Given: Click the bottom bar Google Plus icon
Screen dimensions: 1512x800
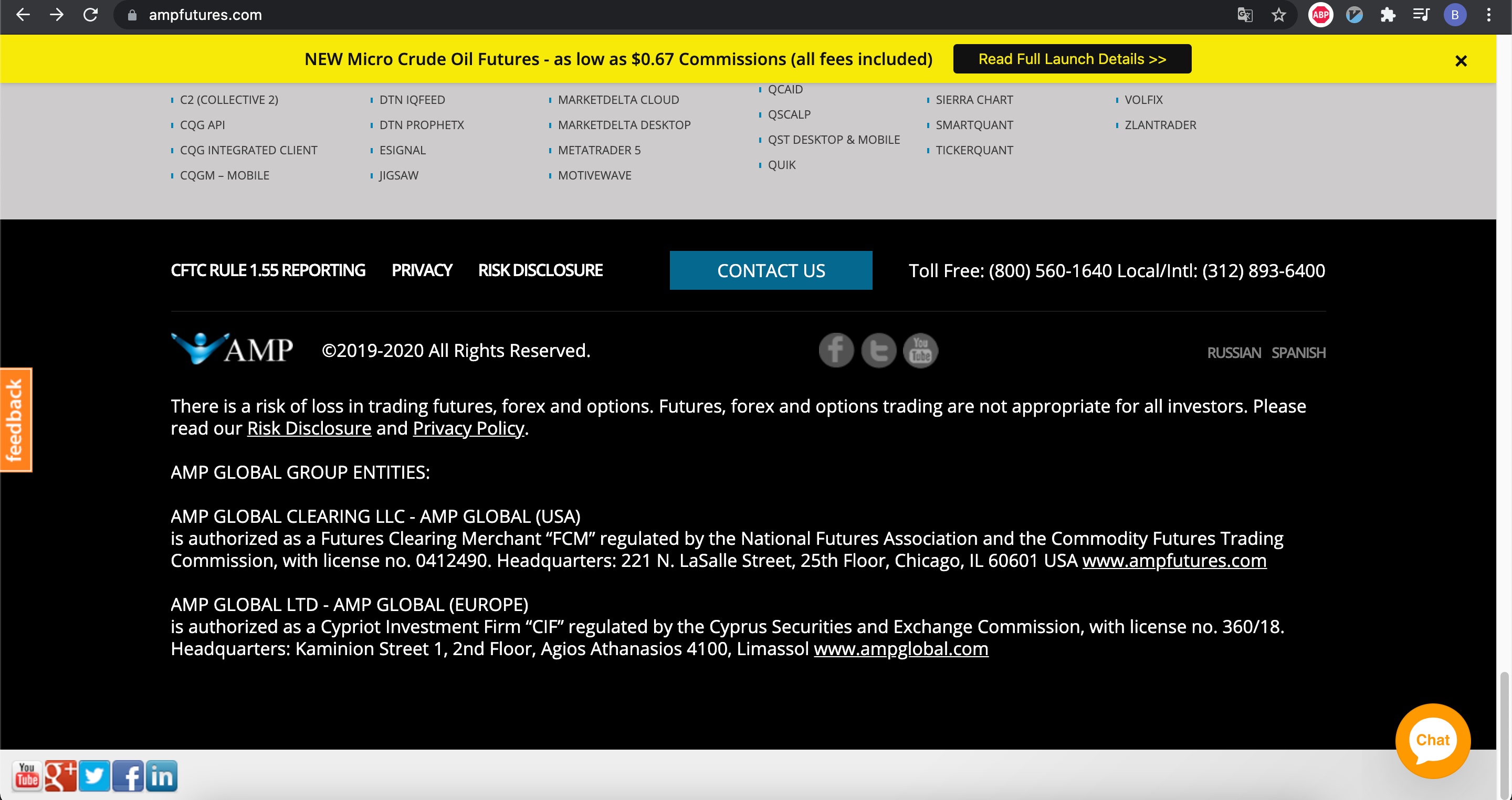Looking at the screenshot, I should [60, 776].
